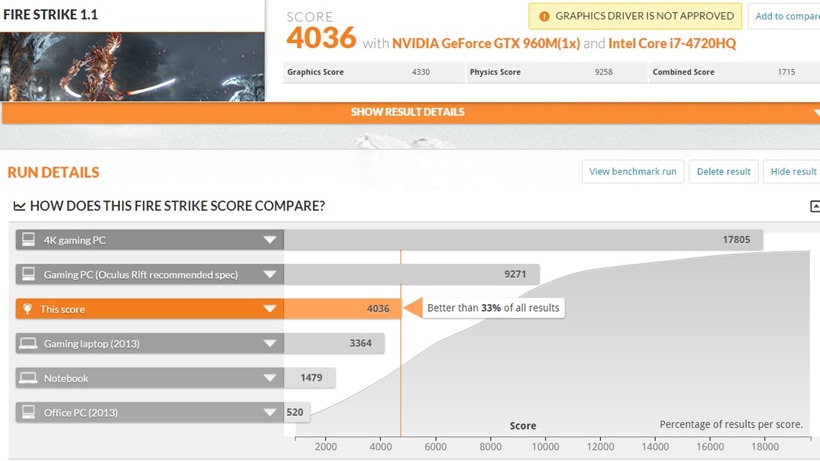The width and height of the screenshot is (820, 461).
Task: Expand the This score row arrow
Action: (x=270, y=309)
